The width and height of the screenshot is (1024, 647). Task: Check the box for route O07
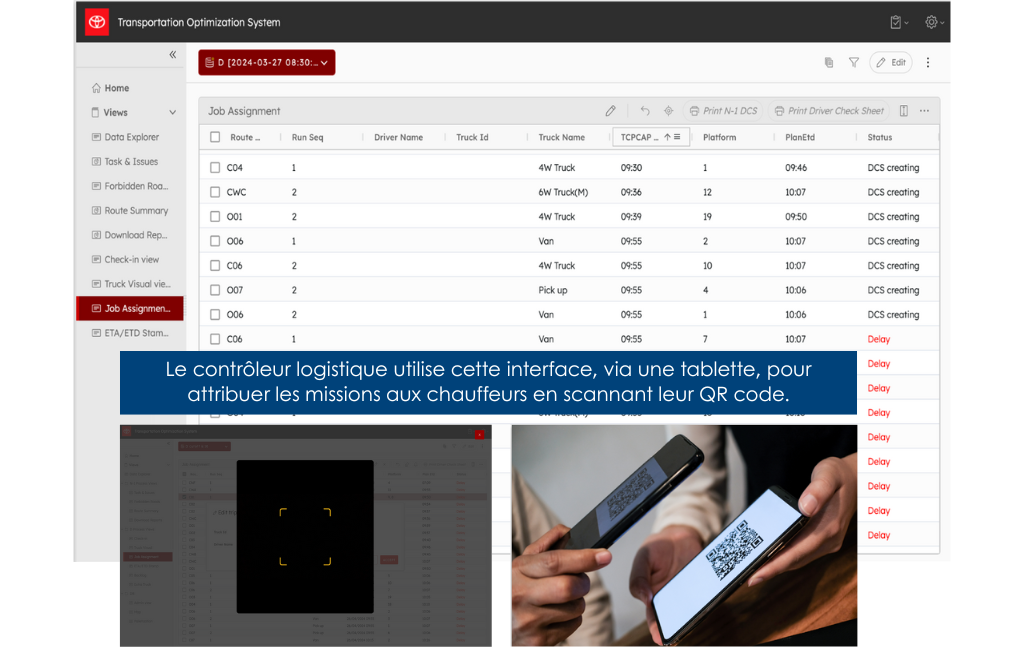[215, 290]
